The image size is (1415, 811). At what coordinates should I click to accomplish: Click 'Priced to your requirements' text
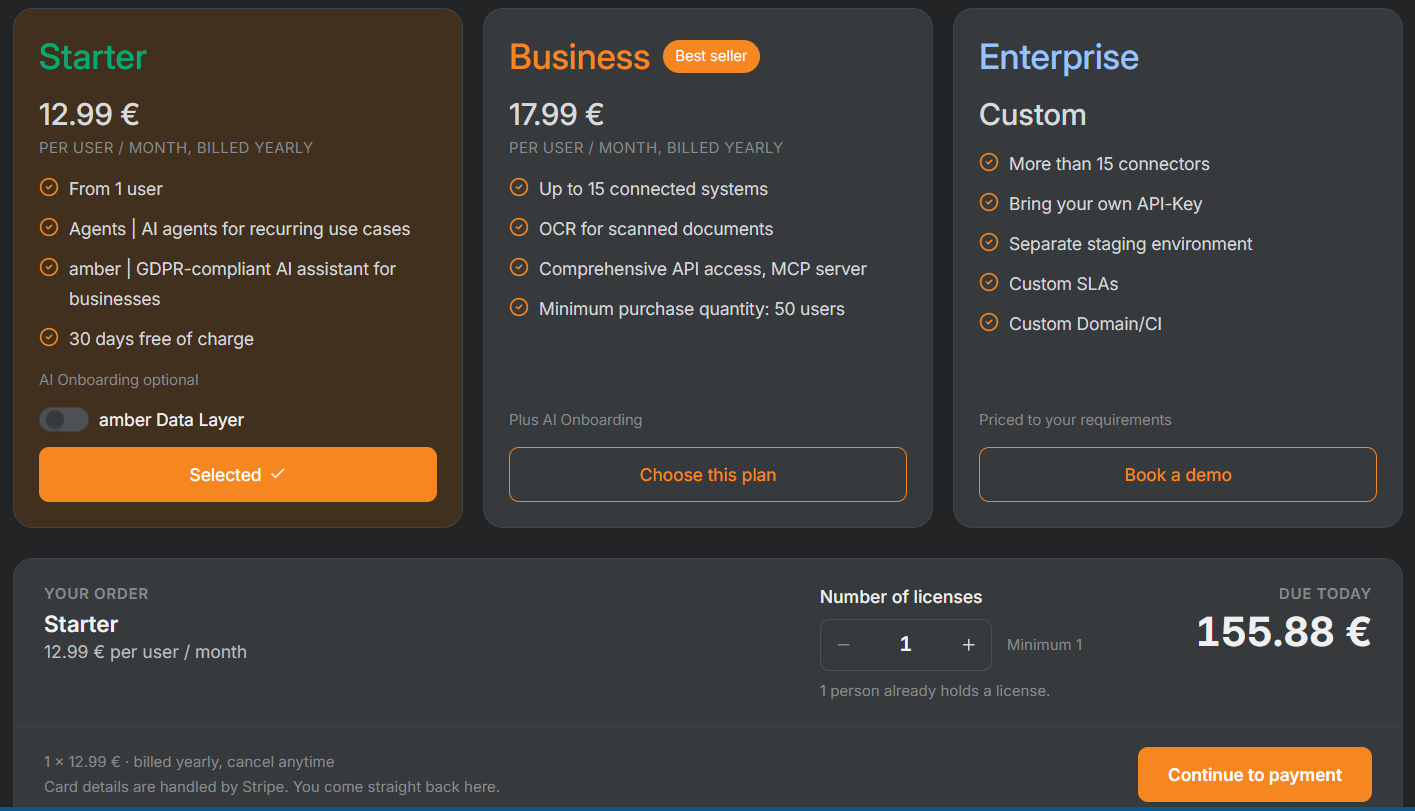click(x=1075, y=420)
